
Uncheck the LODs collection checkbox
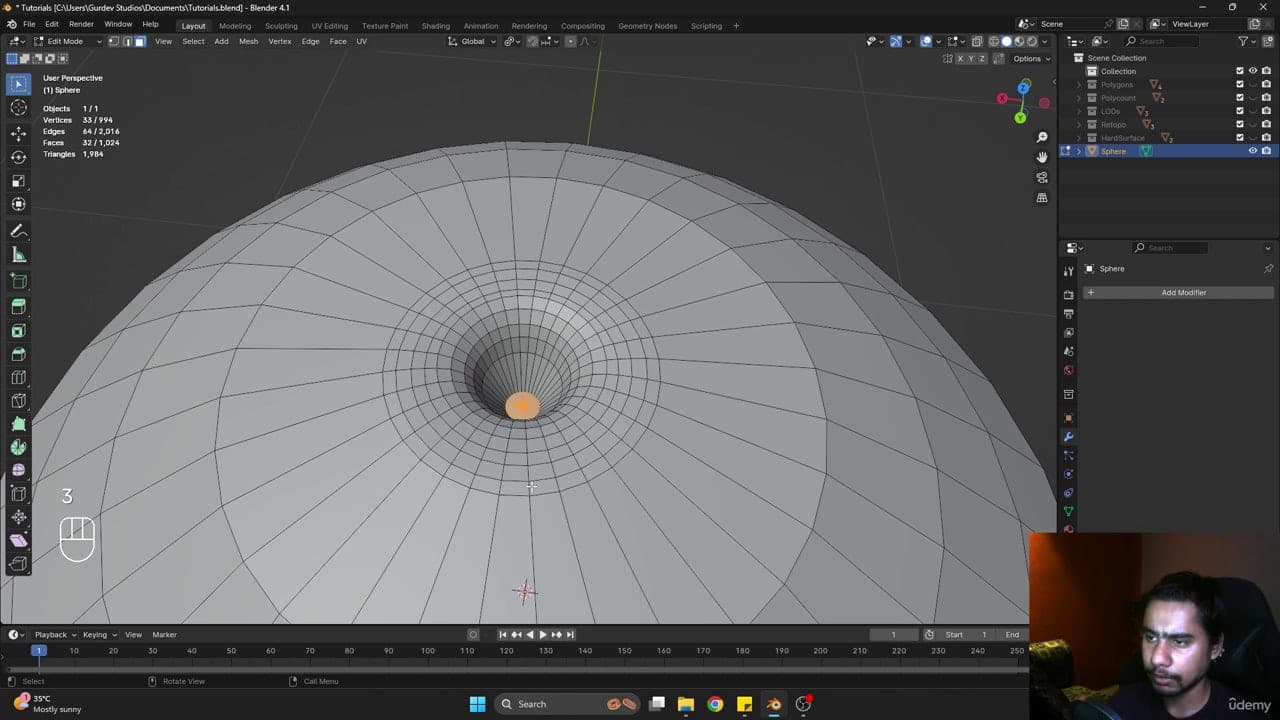tap(1240, 111)
